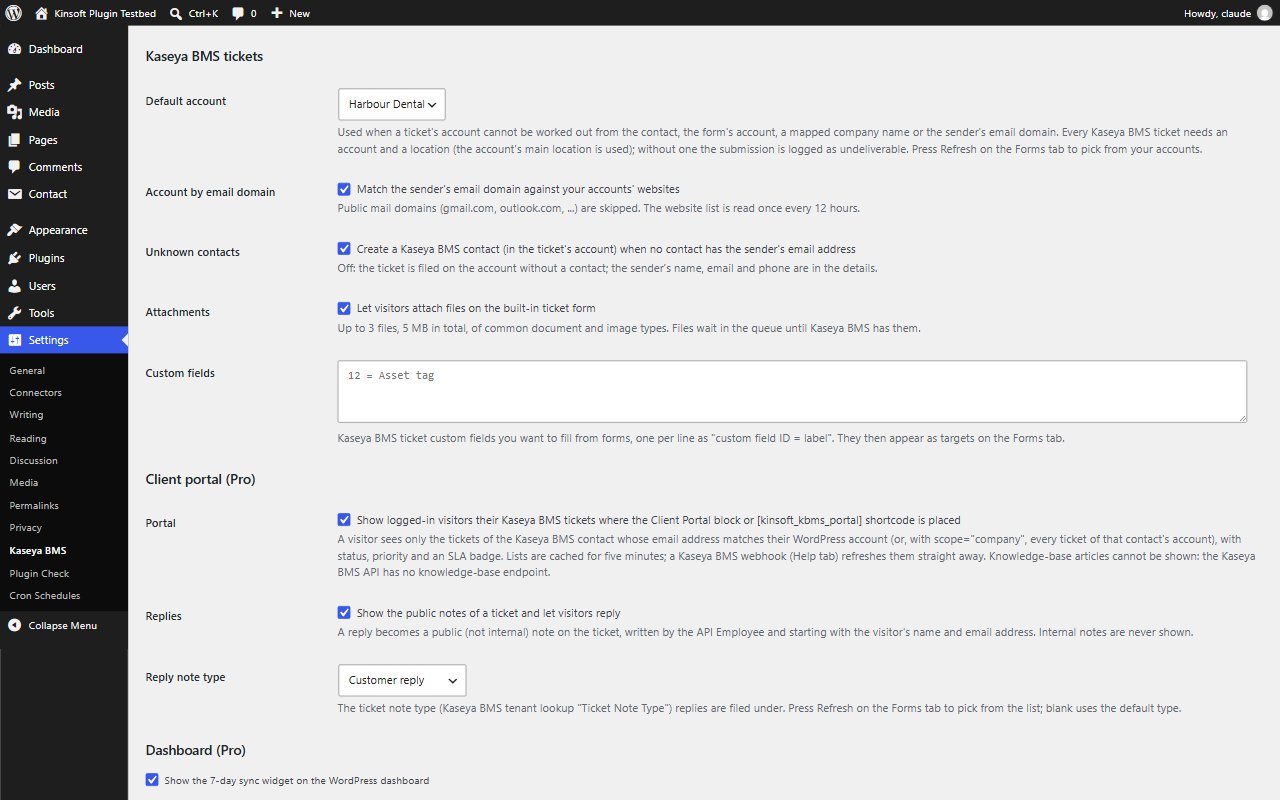Toggle Show logged-in visitors their tickets checkbox
The width and height of the screenshot is (1280, 800).
[x=345, y=520]
